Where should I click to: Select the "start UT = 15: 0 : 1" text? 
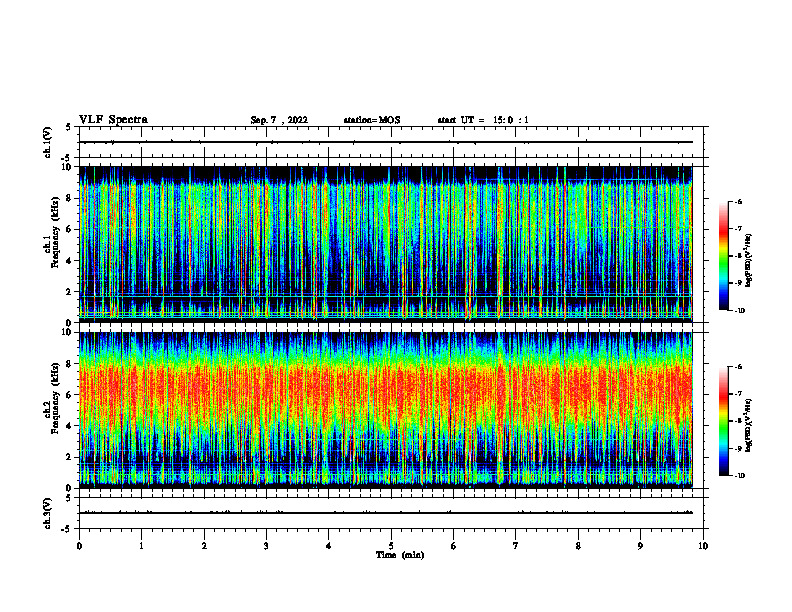pos(483,120)
